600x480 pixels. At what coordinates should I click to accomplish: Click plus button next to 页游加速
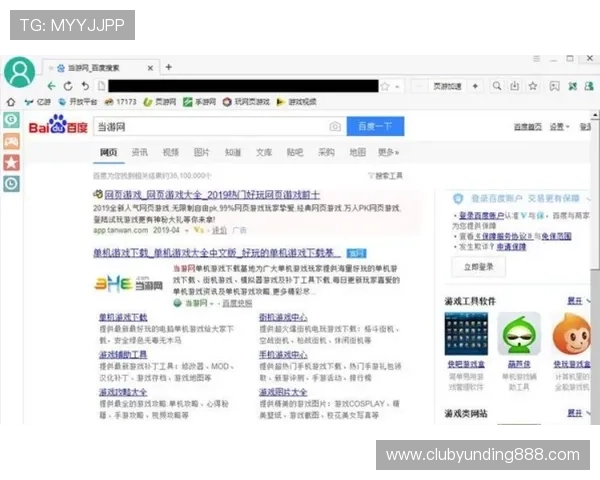point(475,86)
